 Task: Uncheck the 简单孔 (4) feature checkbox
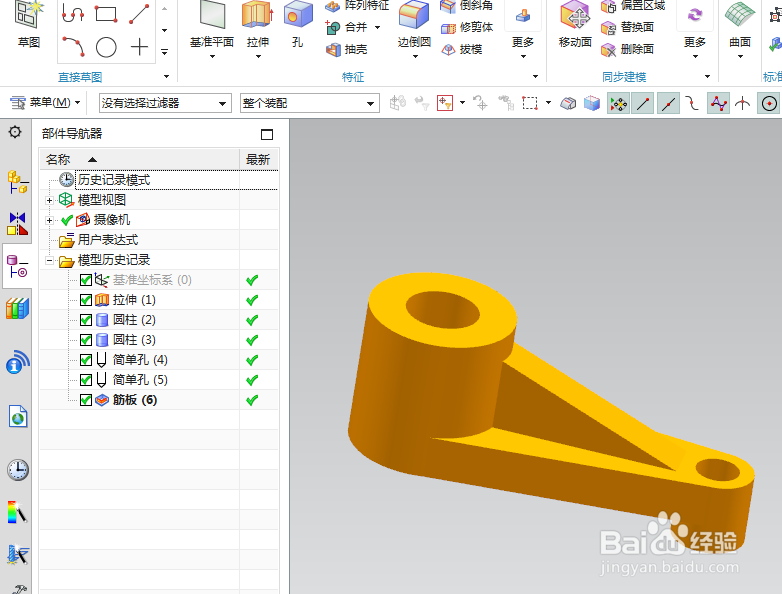click(86, 360)
